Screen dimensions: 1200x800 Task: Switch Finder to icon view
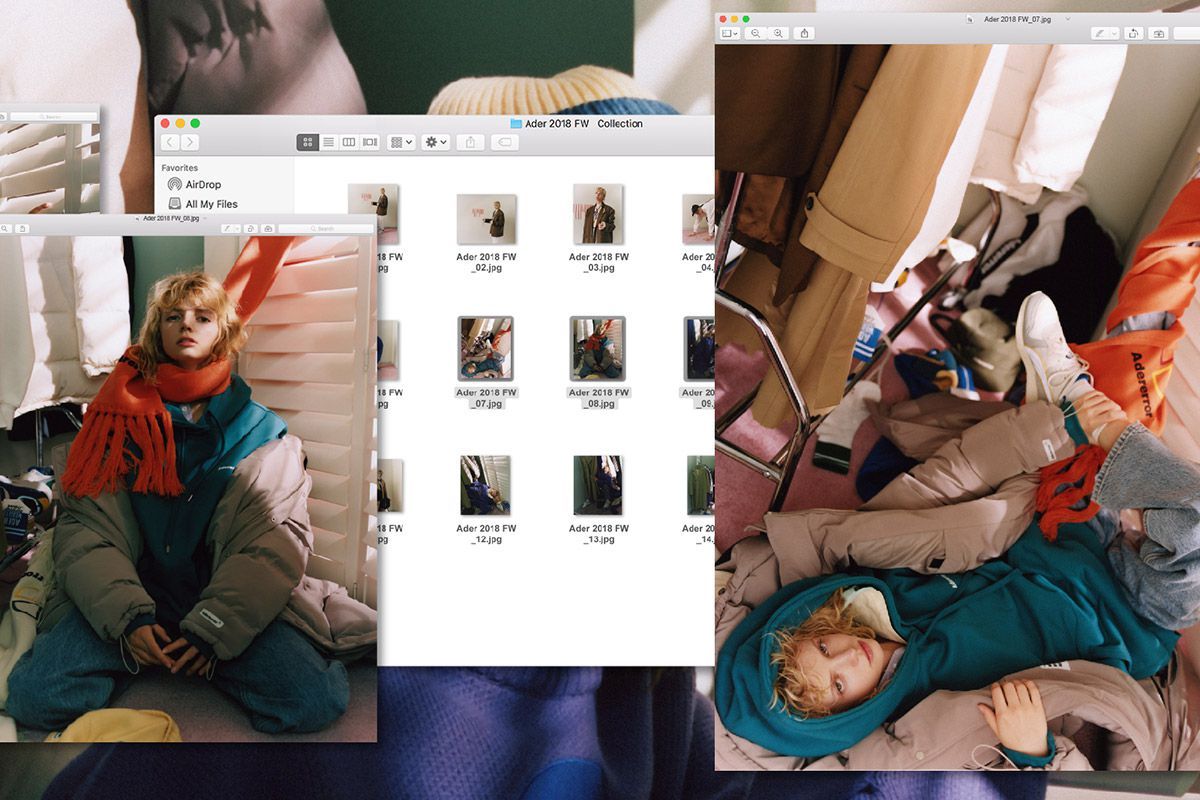click(308, 143)
